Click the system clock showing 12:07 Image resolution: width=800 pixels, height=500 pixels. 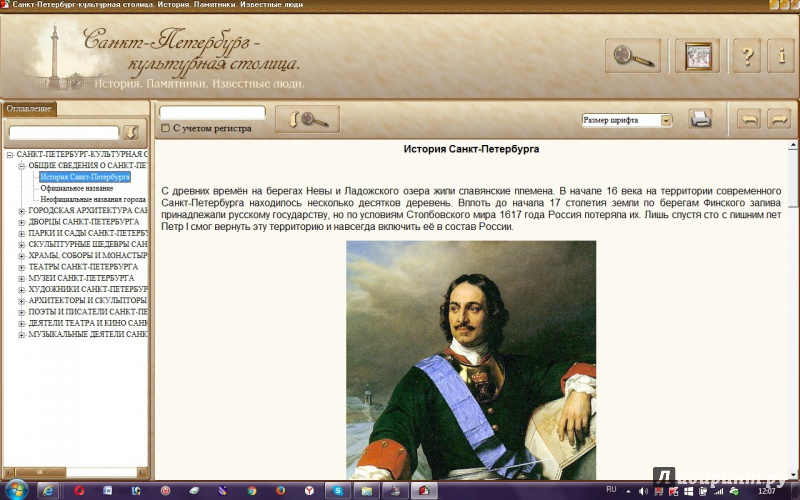click(x=767, y=491)
